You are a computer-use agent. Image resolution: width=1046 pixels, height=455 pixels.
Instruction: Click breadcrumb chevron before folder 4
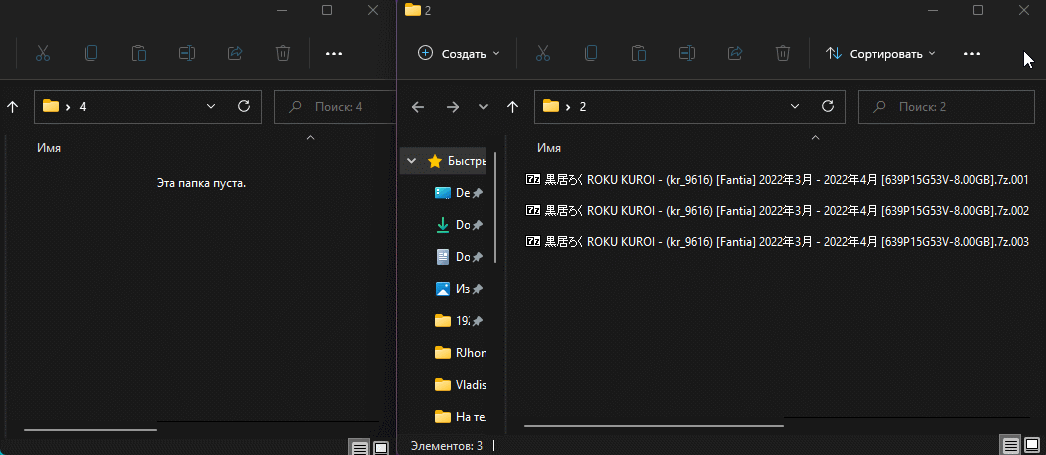[x=67, y=107]
